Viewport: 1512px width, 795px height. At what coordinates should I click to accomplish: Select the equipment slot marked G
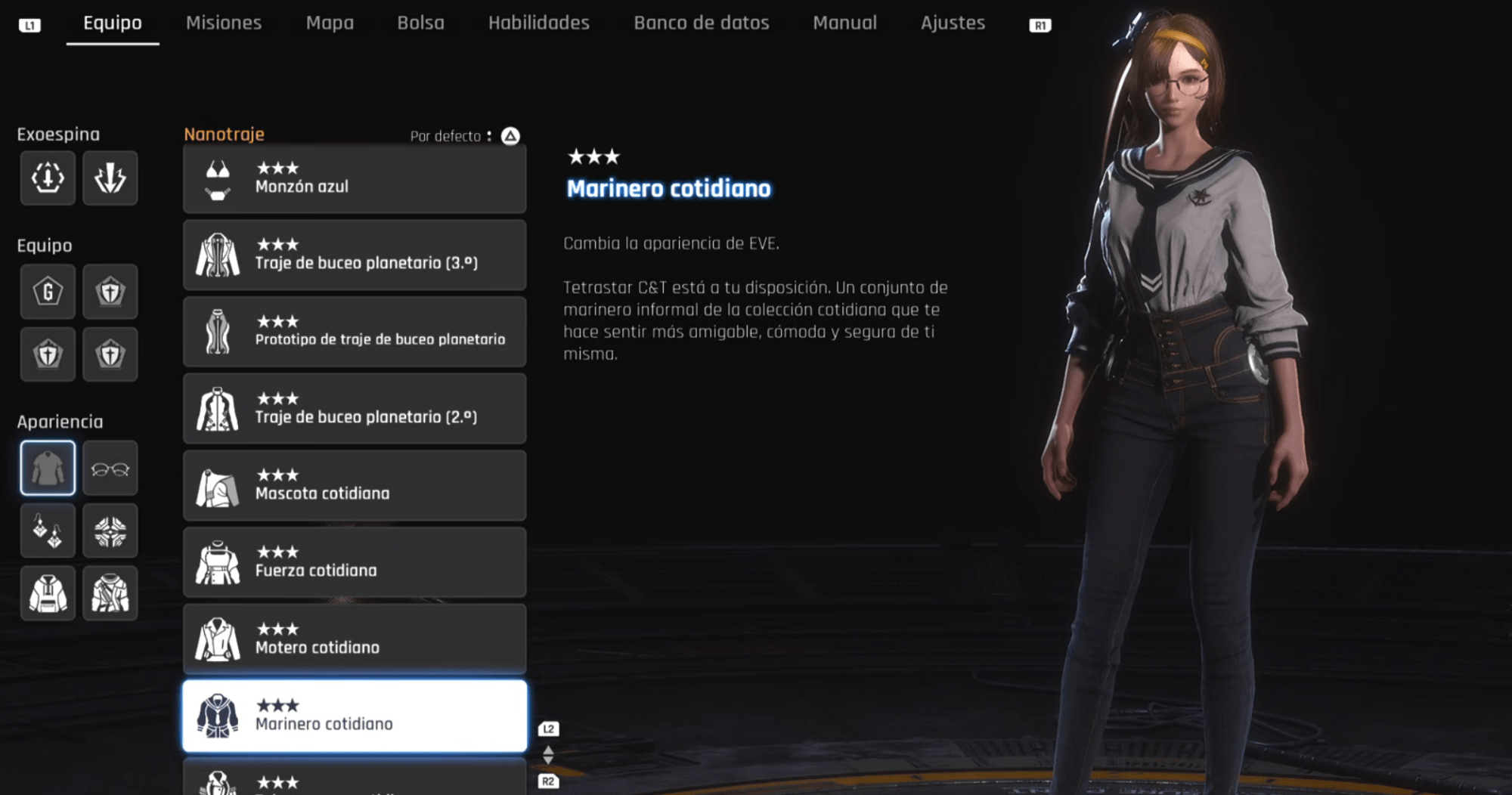pyautogui.click(x=48, y=292)
